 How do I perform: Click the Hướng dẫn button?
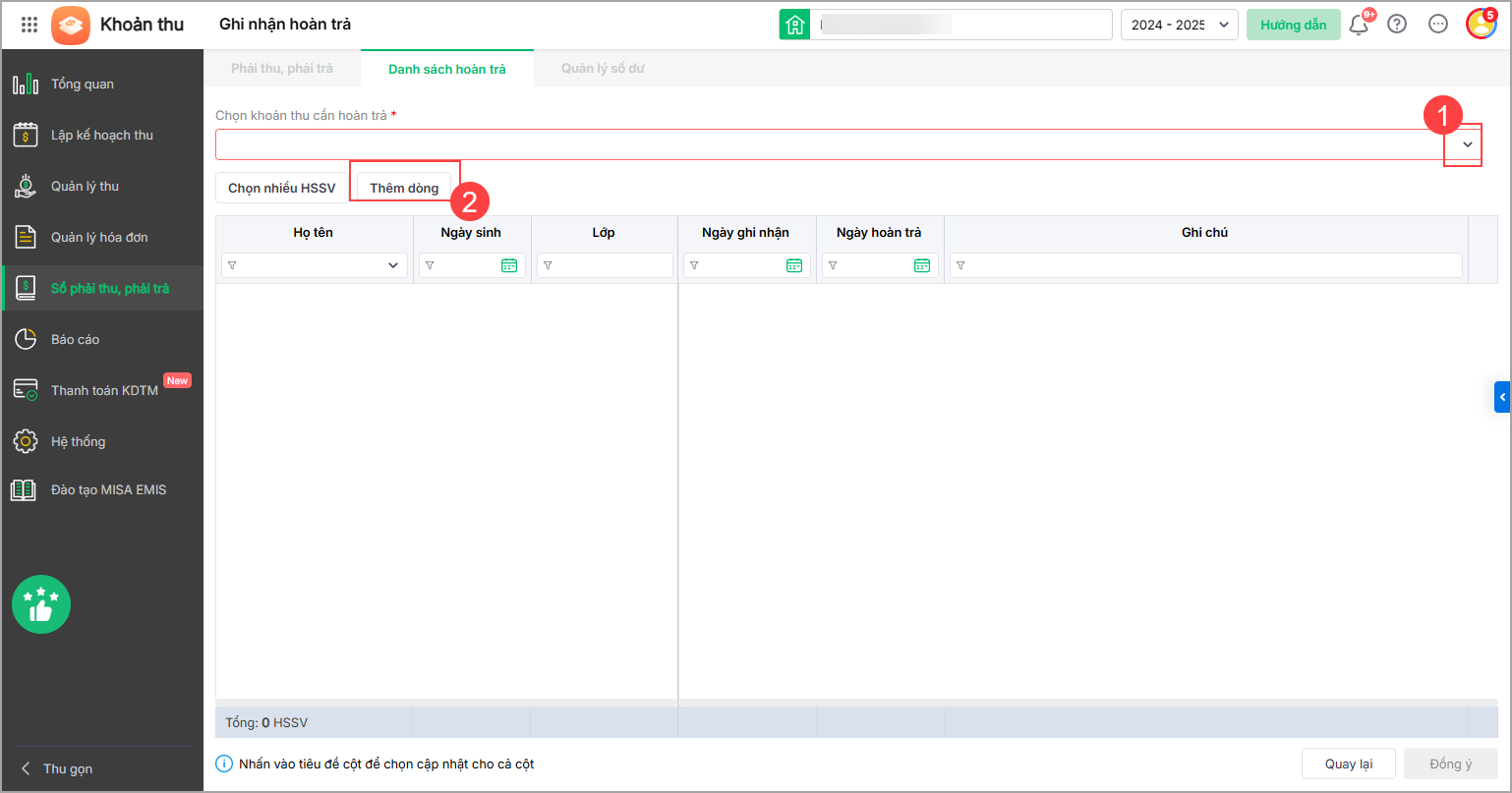click(1294, 25)
